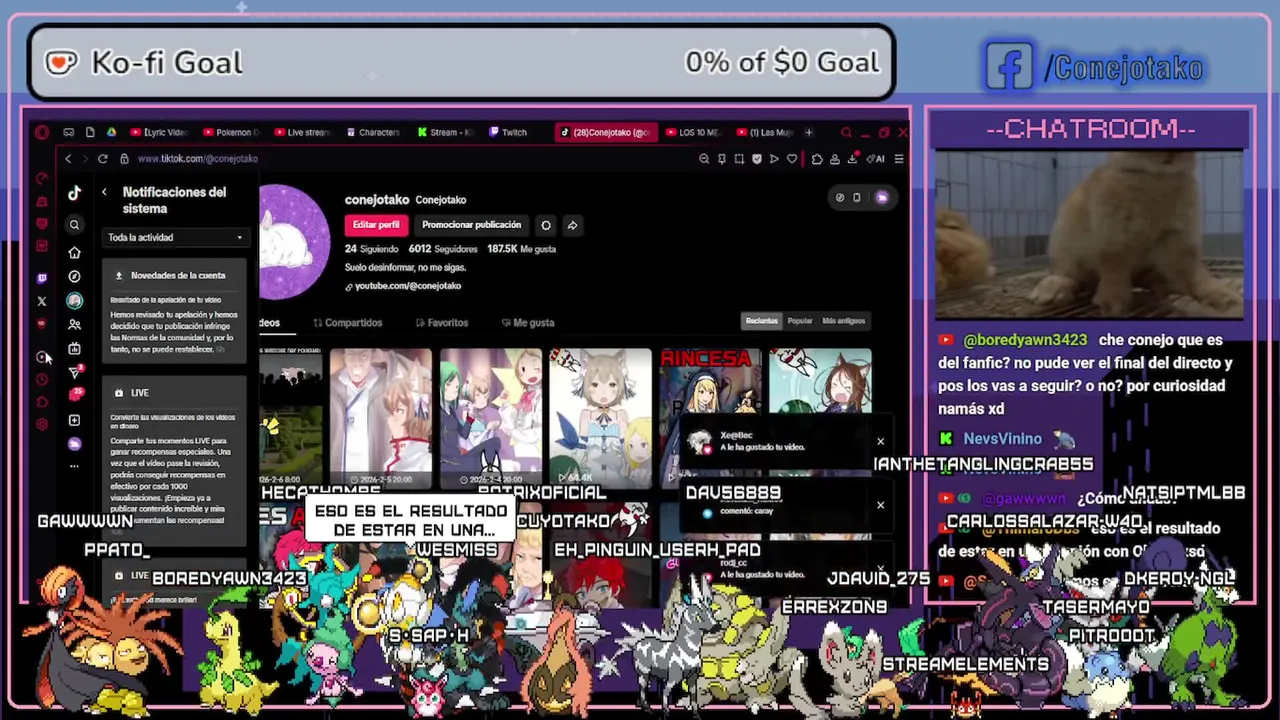Open the More options three dots in TikTok sidebar
The image size is (1280, 720).
pyautogui.click(x=74, y=466)
